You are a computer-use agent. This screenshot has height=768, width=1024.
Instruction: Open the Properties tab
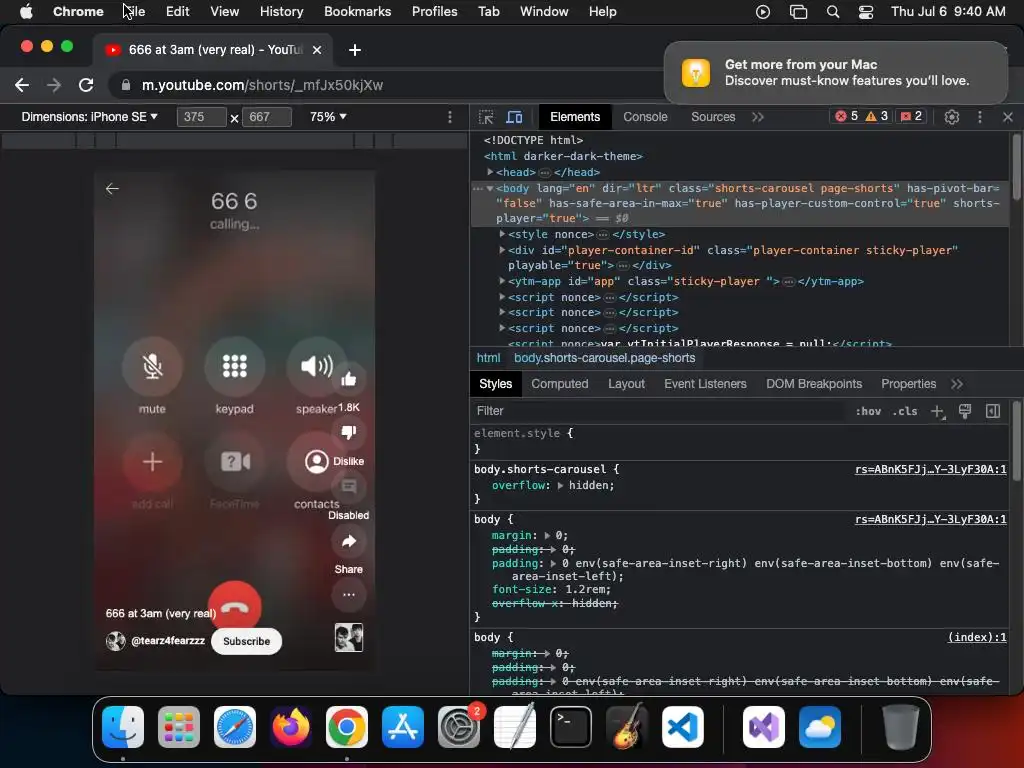point(908,384)
